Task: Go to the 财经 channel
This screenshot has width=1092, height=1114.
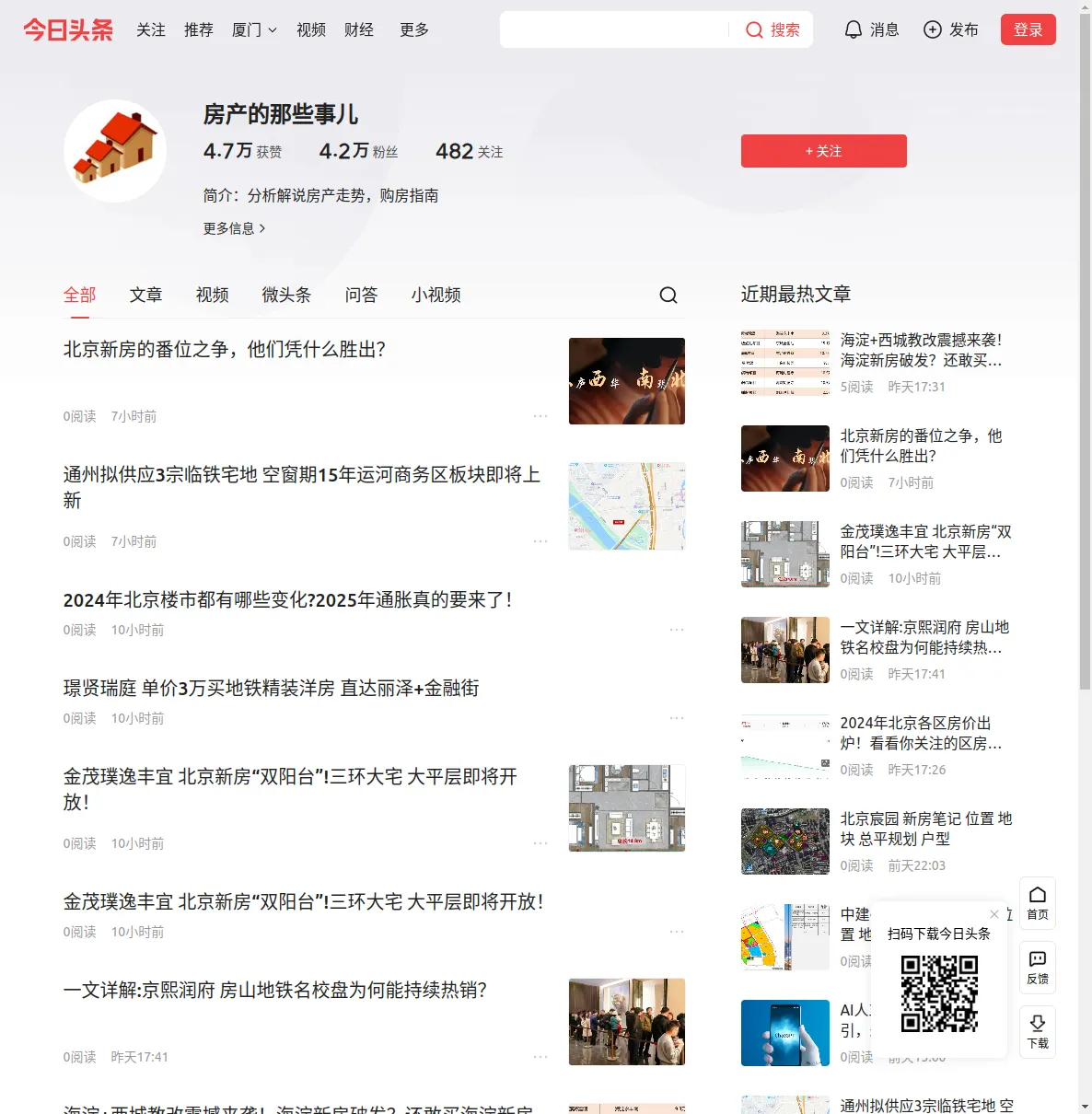Action: pos(359,29)
